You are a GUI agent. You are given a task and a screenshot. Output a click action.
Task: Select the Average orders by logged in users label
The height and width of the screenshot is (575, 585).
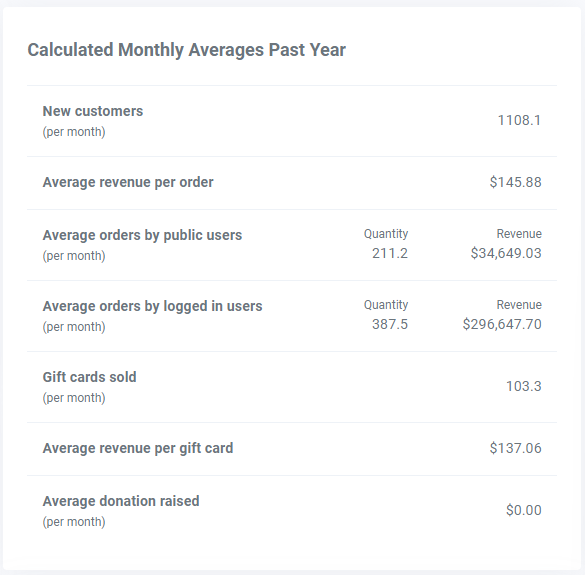(x=152, y=306)
